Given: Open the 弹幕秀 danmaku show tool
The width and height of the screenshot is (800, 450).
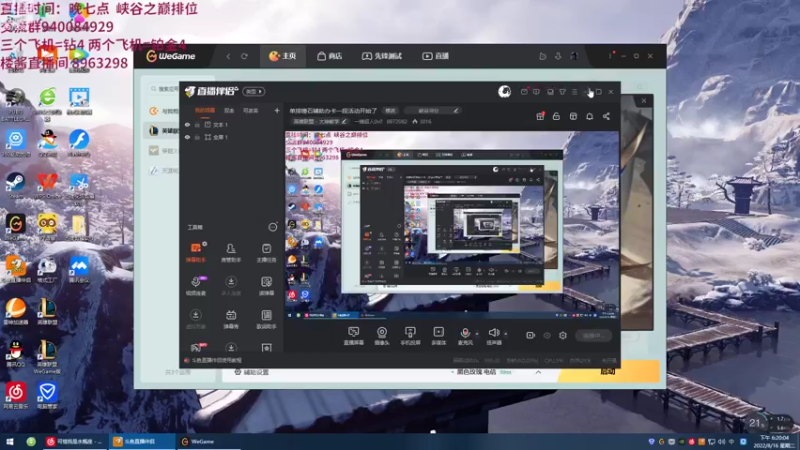Looking at the screenshot, I should pyautogui.click(x=231, y=319).
